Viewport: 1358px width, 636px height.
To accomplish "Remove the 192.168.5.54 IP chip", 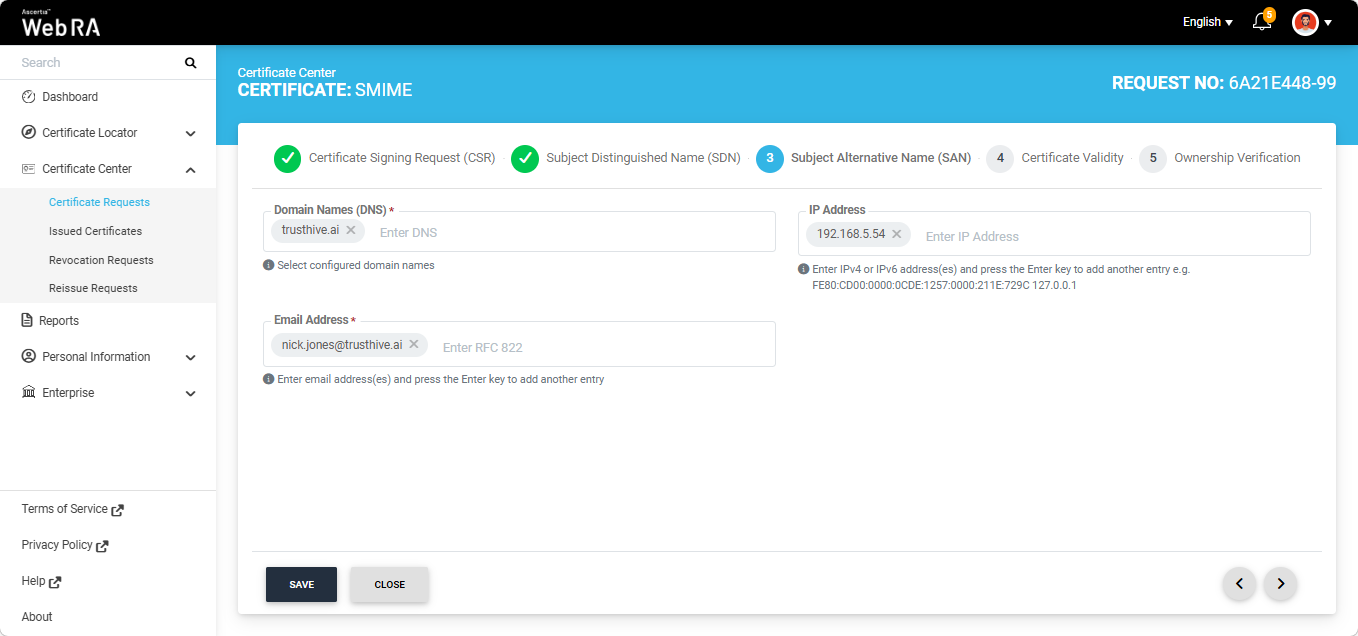I will 897,234.
